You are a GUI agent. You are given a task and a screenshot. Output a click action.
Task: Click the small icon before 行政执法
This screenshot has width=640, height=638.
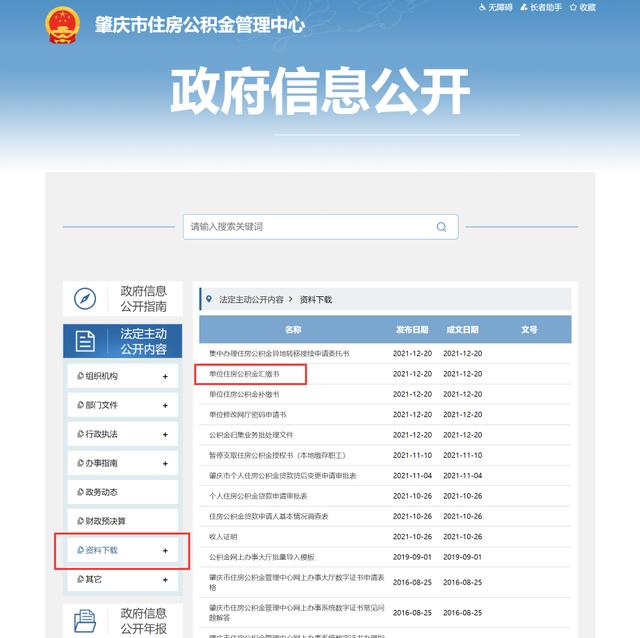pos(80,434)
